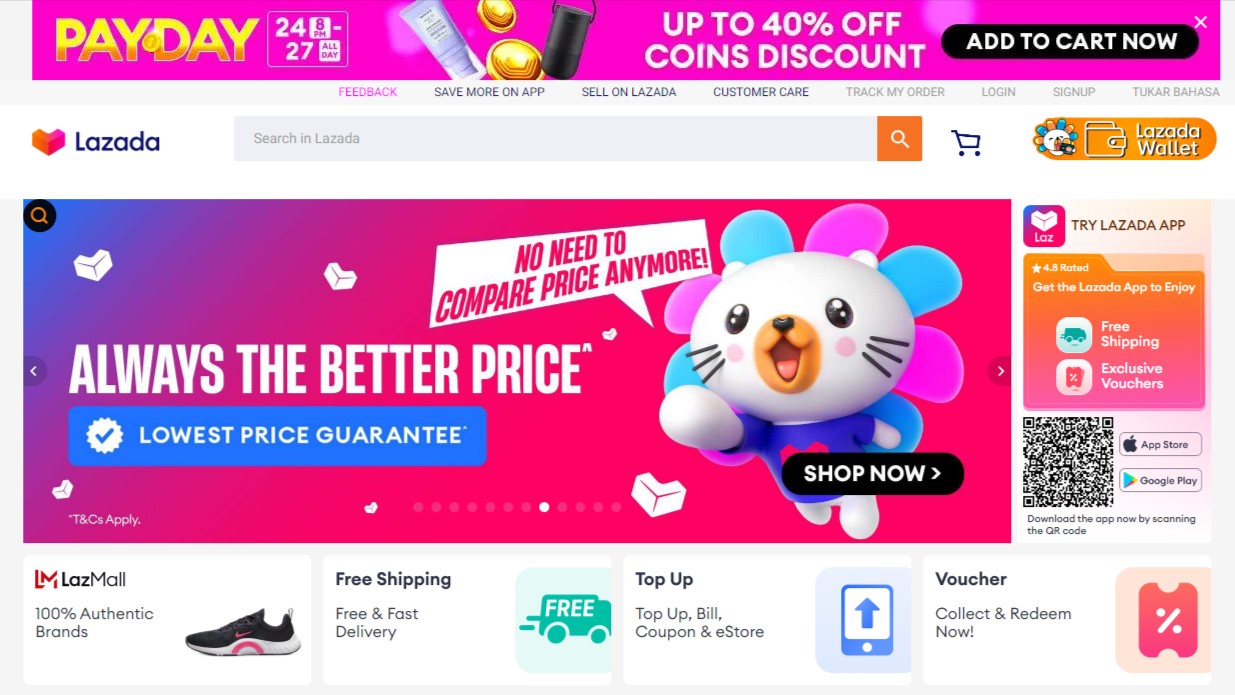This screenshot has width=1235, height=695.
Task: Select the first carousel dot indicator
Action: (x=418, y=507)
